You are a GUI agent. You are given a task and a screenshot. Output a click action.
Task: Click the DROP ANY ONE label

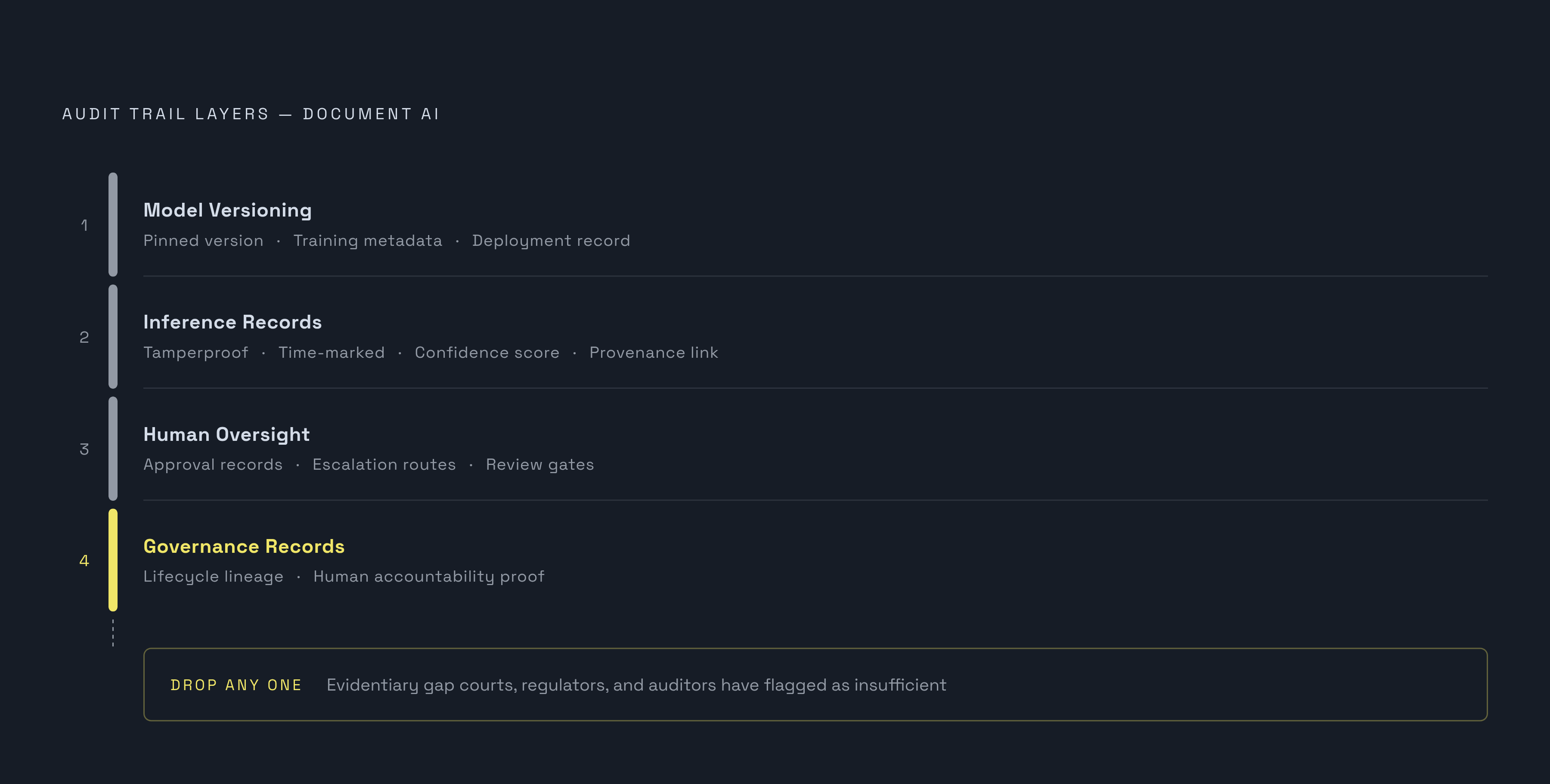coord(236,685)
